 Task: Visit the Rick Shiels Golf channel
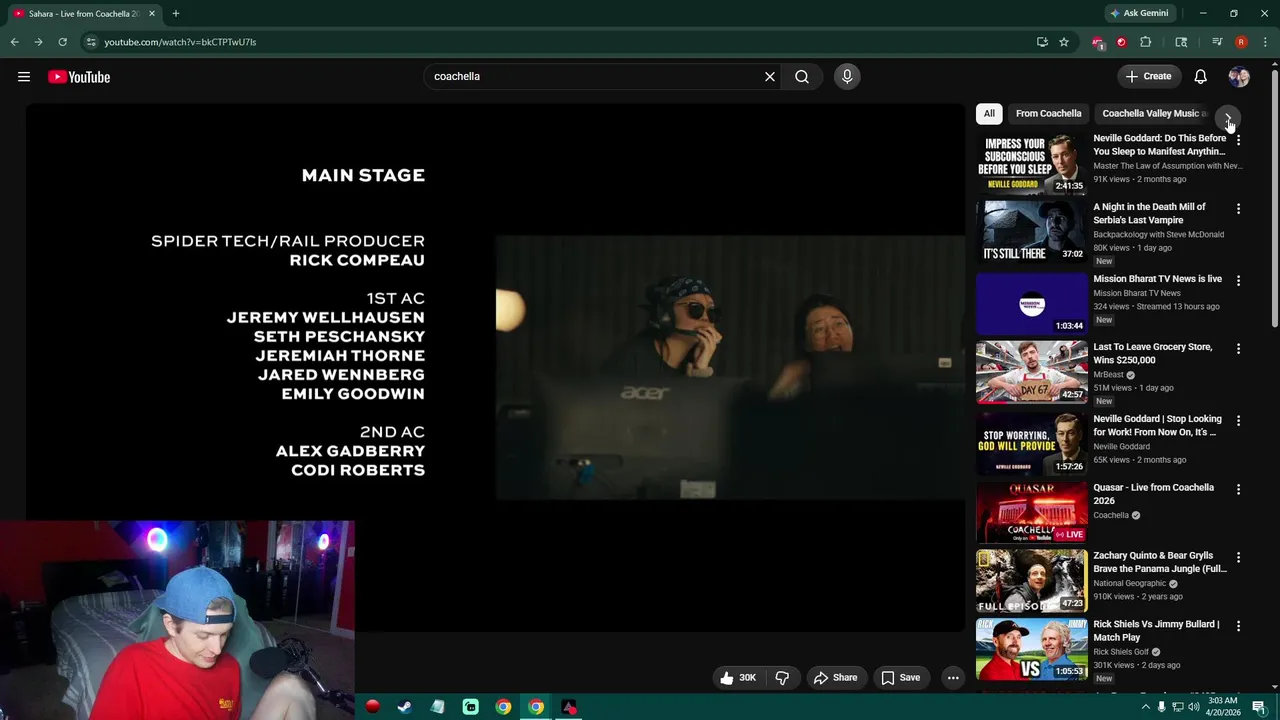pos(1121,652)
